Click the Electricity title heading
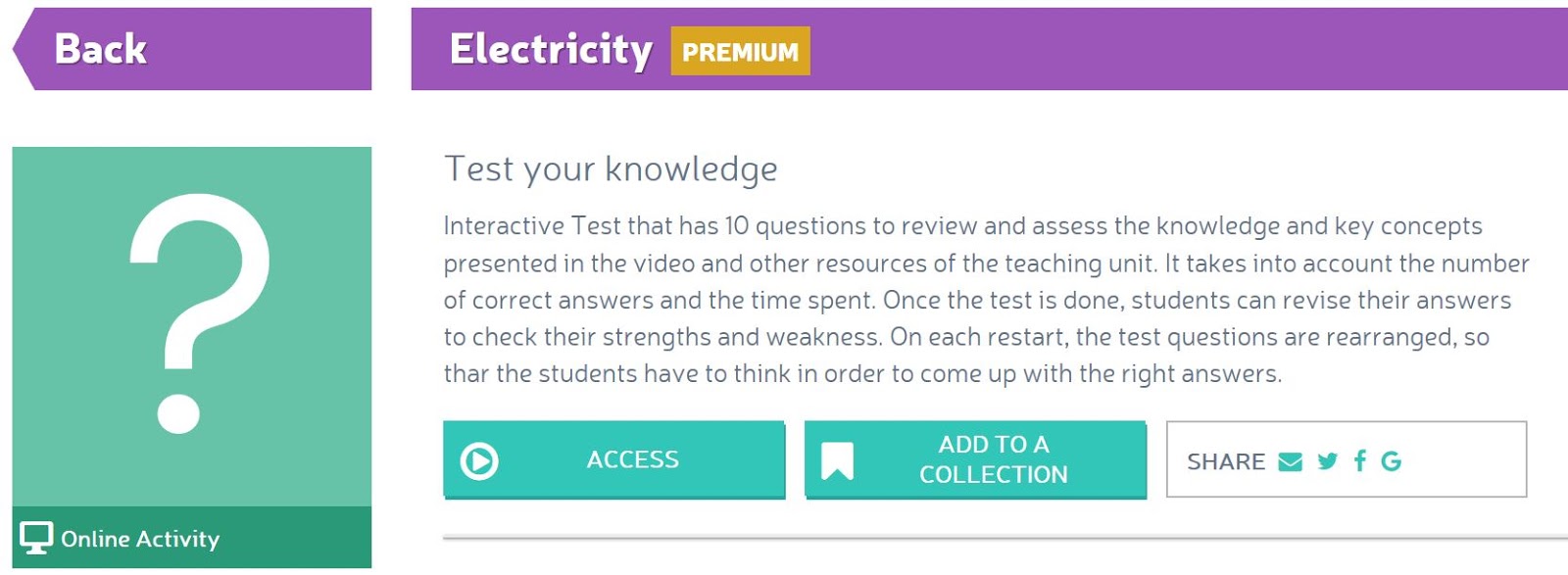This screenshot has width=1568, height=575. [551, 49]
